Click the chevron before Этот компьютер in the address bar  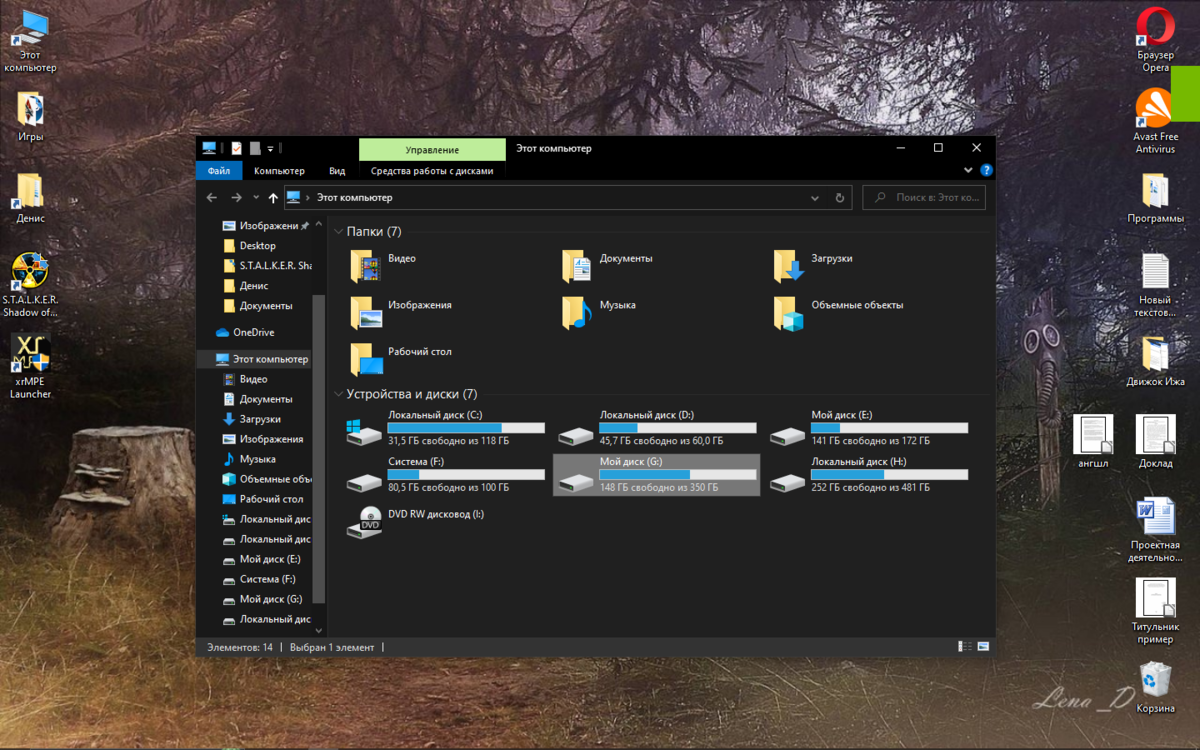point(308,198)
